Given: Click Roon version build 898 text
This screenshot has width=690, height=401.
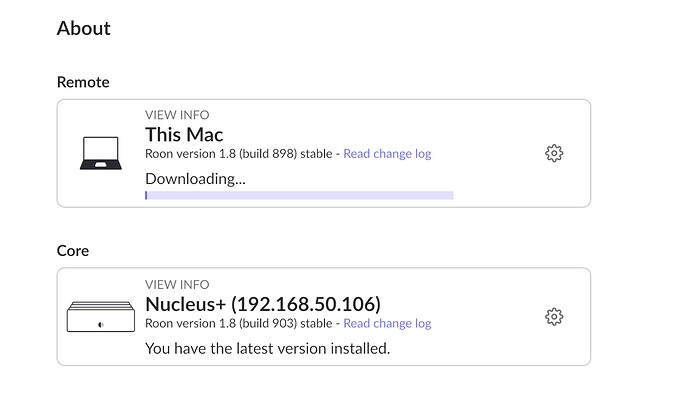Looking at the screenshot, I should pos(239,154).
